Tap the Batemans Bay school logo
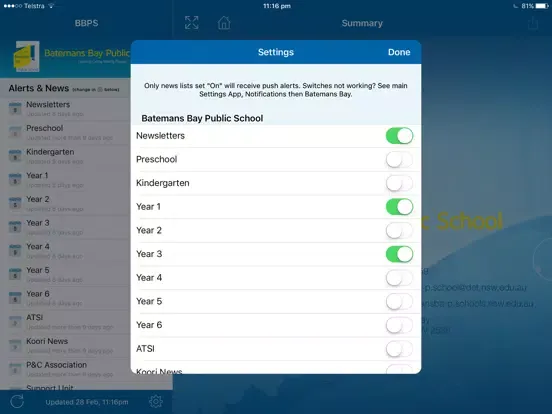The height and width of the screenshot is (414, 552). pos(26,56)
